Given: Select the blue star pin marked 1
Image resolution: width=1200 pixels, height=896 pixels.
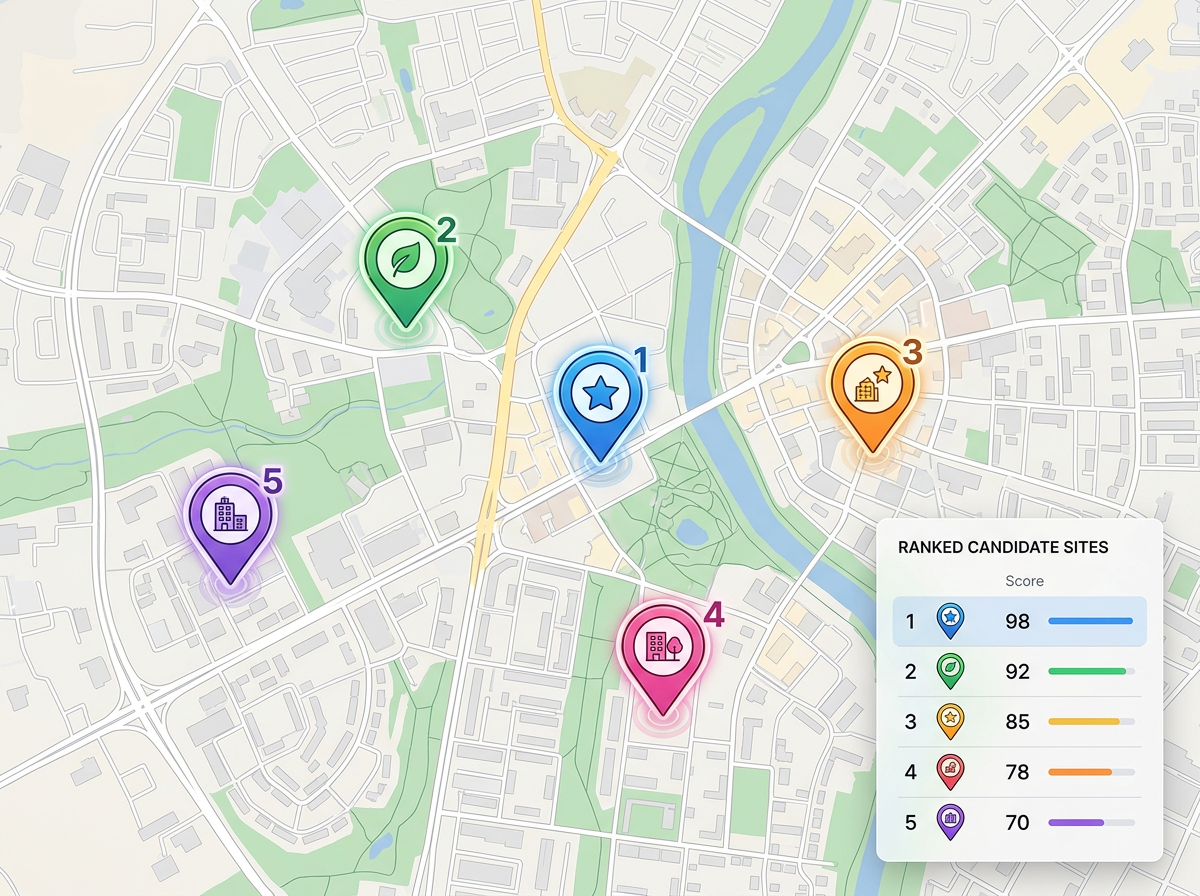Looking at the screenshot, I should (x=598, y=395).
